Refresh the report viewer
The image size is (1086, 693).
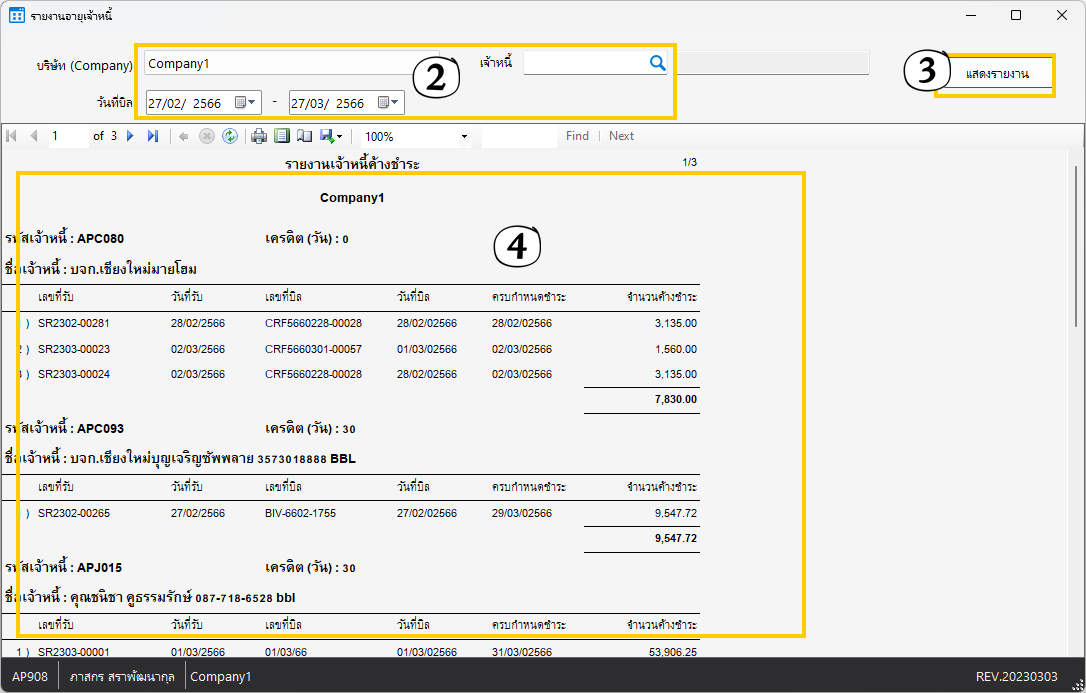coord(230,136)
